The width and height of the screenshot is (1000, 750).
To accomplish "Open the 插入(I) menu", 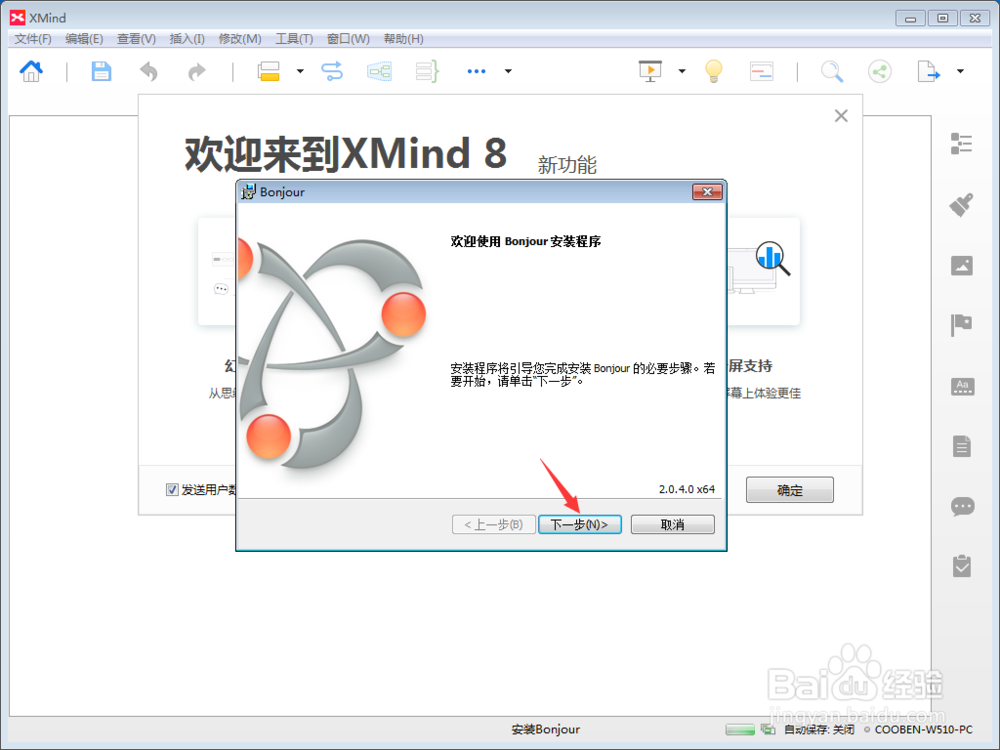I will (x=187, y=39).
